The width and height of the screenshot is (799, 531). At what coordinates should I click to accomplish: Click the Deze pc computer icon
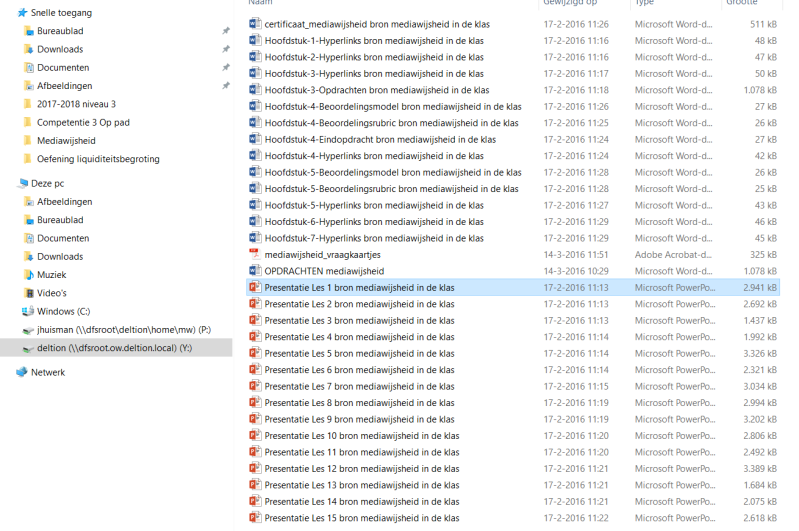(x=23, y=183)
